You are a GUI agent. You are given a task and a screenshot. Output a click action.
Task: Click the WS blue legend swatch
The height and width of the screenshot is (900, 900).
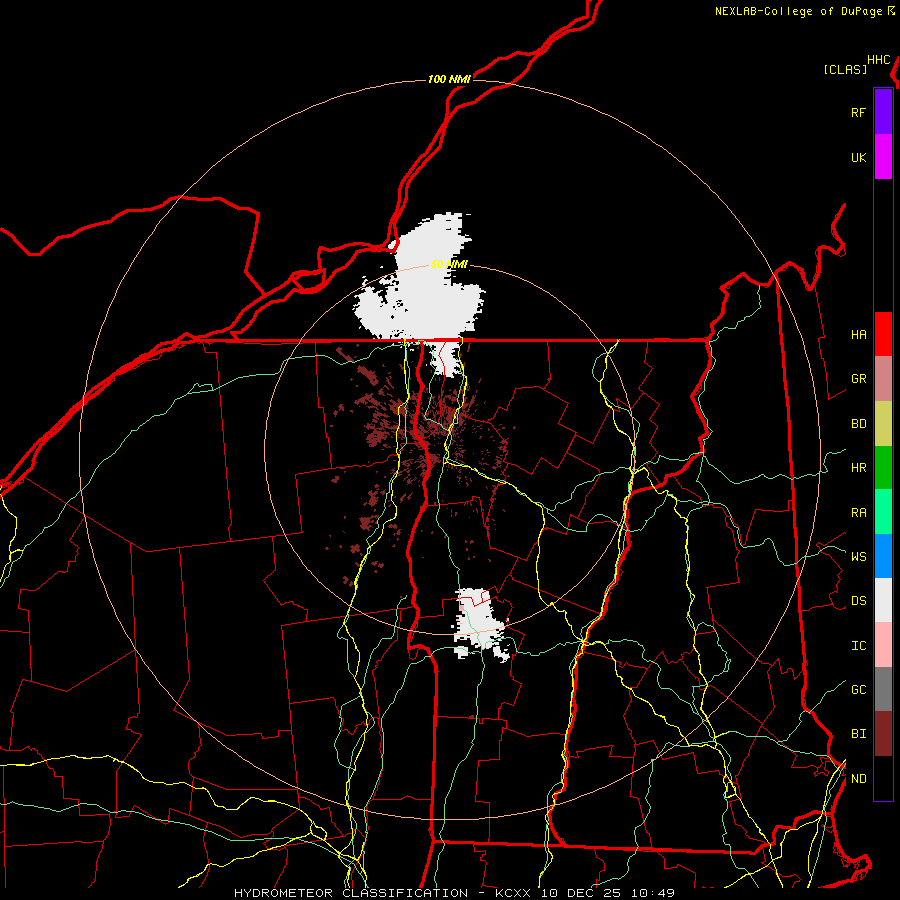[x=883, y=556]
